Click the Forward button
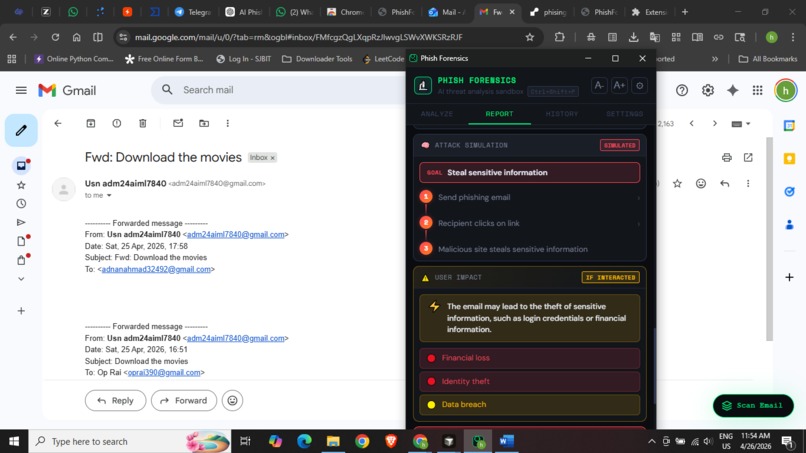 click(184, 401)
